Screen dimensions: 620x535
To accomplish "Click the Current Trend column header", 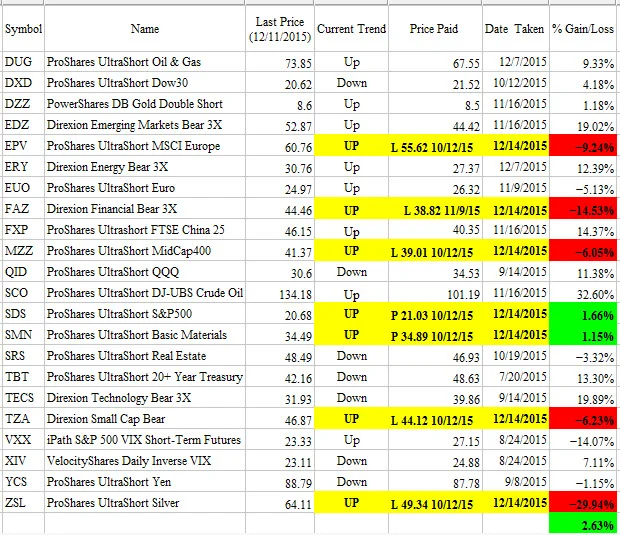I will [351, 28].
